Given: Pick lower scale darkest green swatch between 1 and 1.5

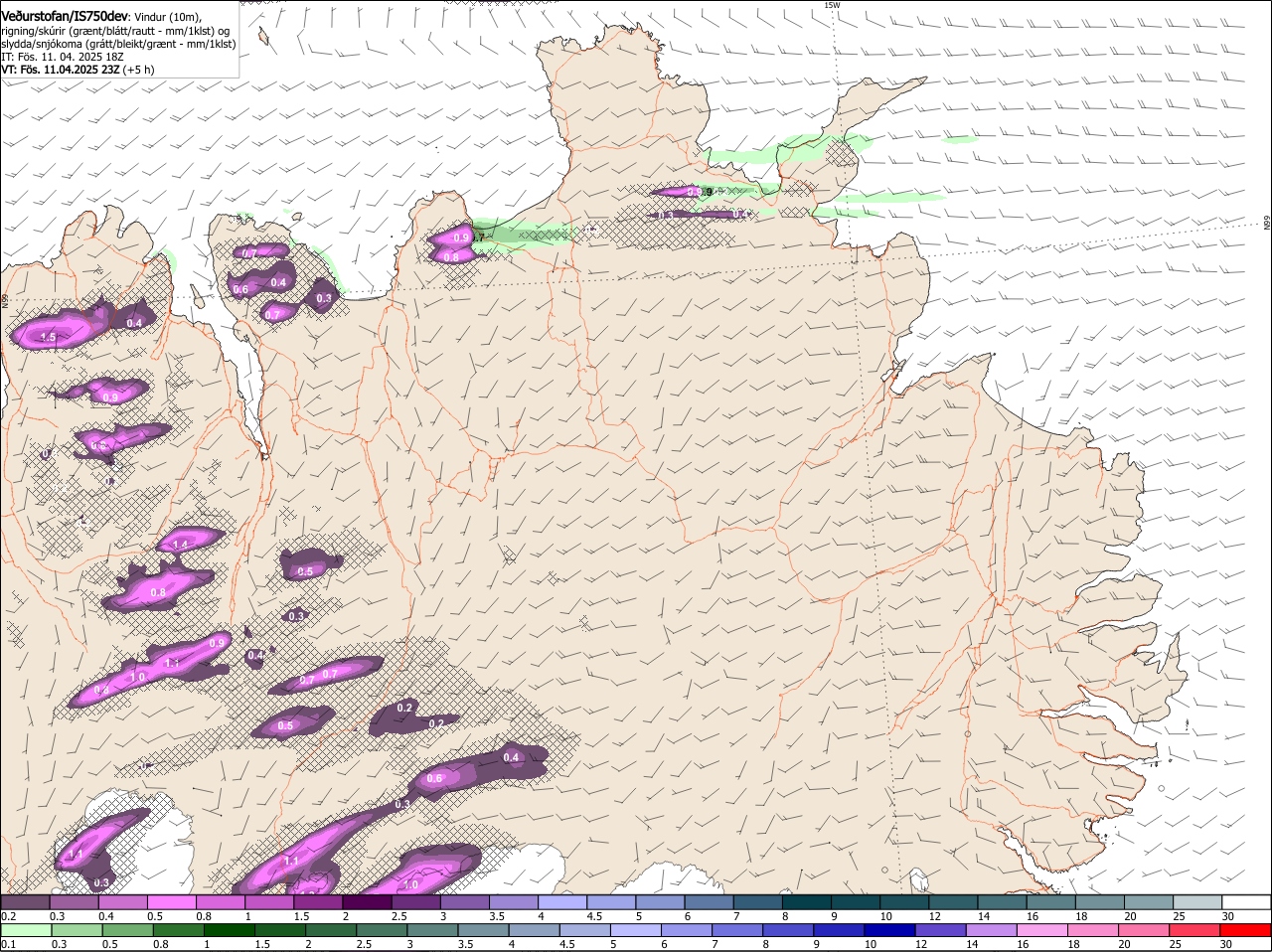Looking at the screenshot, I should (229, 931).
